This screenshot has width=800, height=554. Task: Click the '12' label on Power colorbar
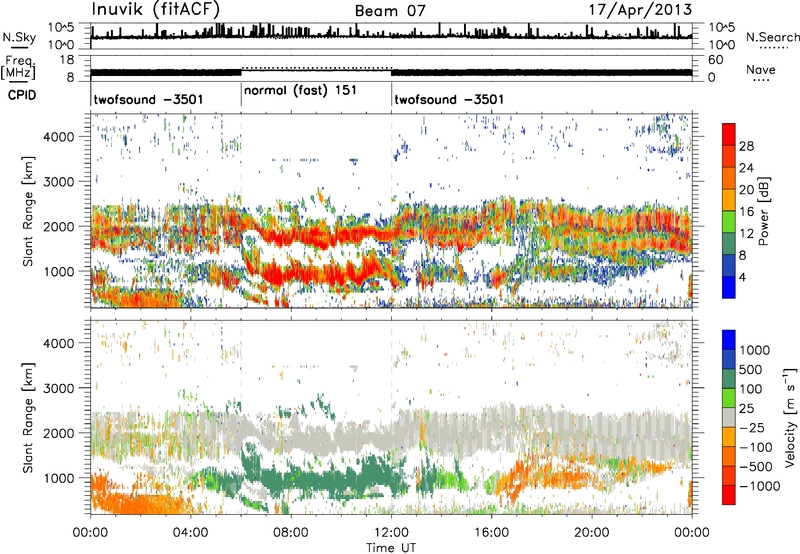(x=746, y=234)
